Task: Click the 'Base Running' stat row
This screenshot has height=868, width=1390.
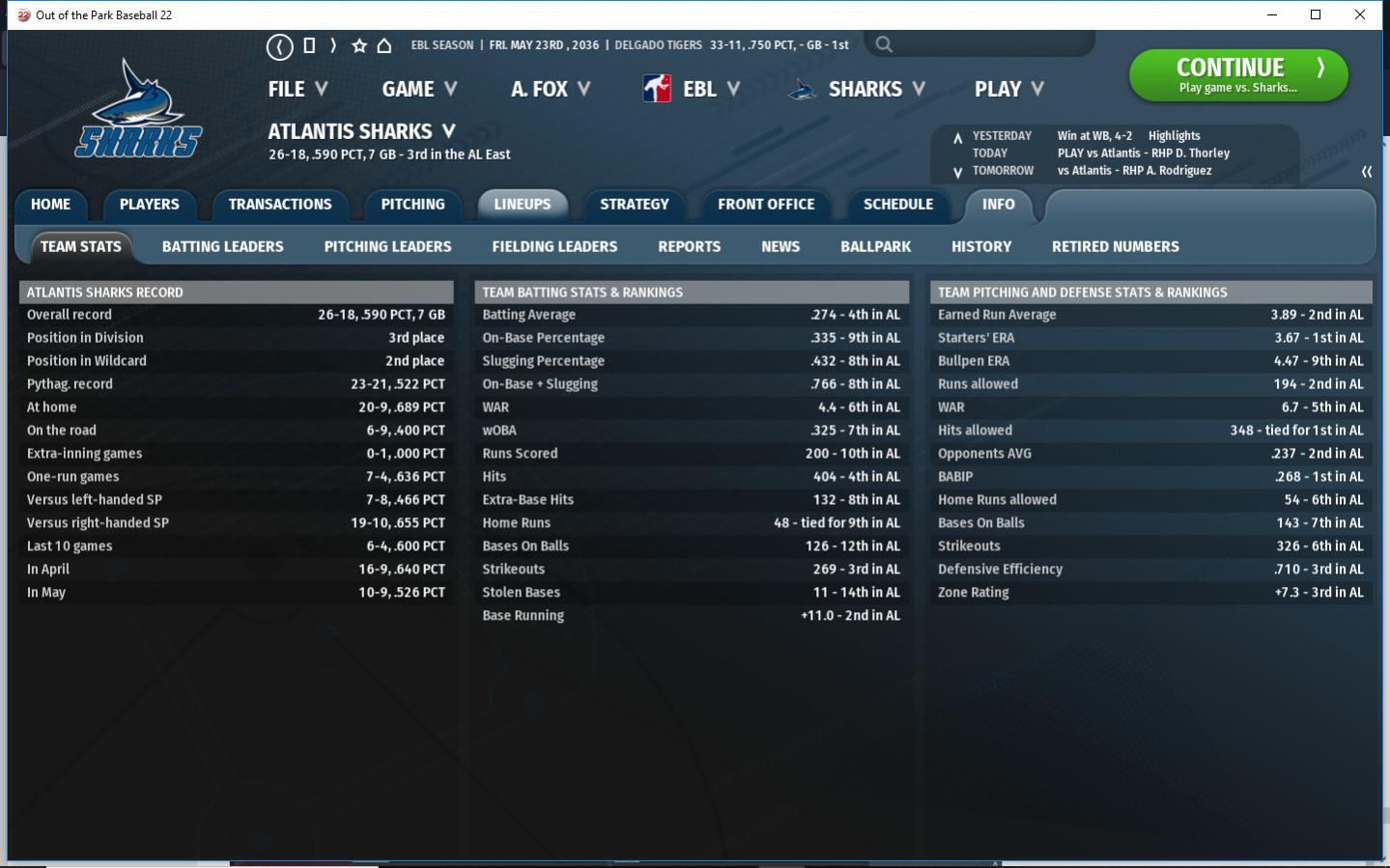Action: (x=692, y=616)
